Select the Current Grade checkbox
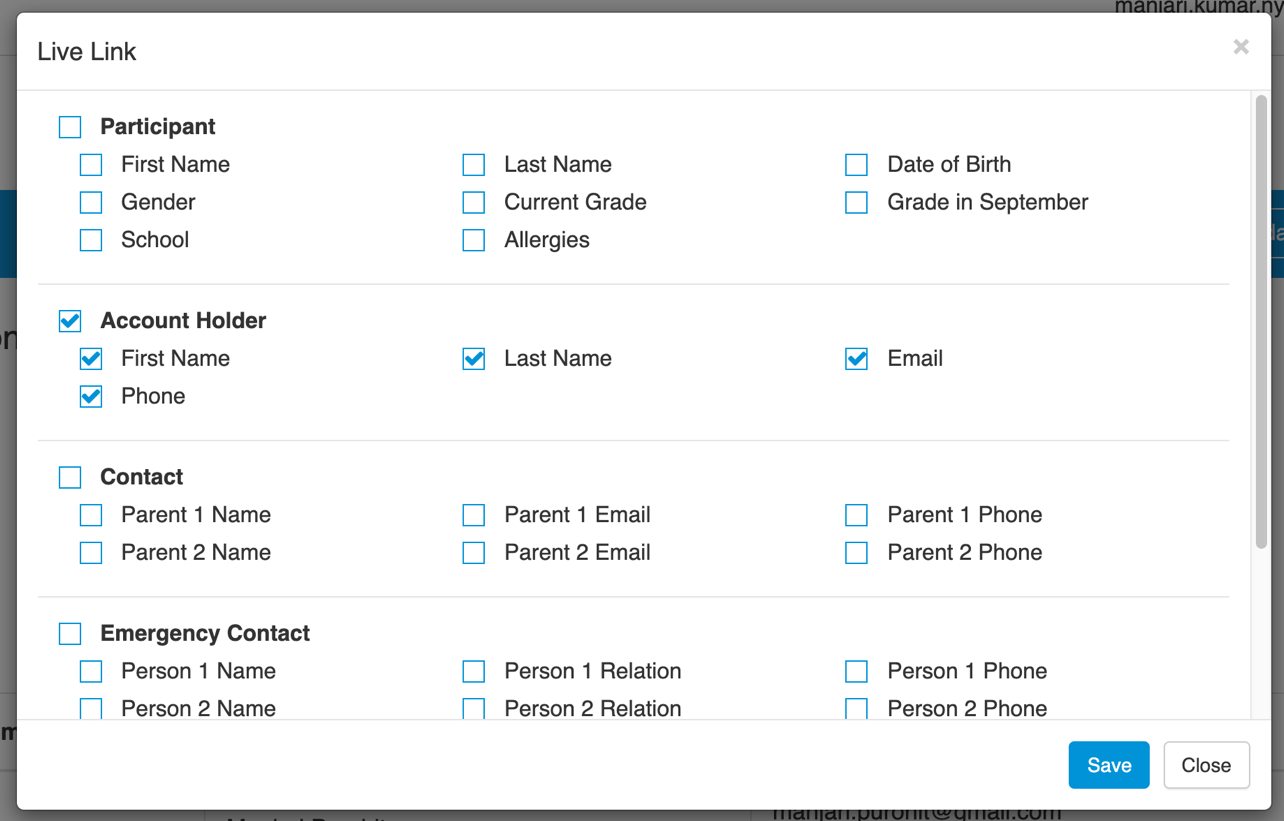1284x821 pixels. coord(474,203)
